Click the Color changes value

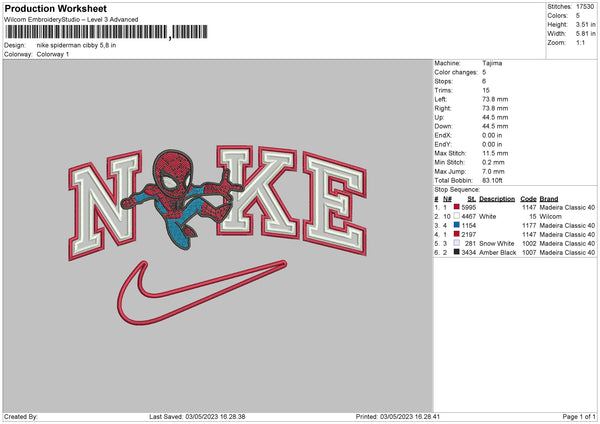[x=484, y=72]
